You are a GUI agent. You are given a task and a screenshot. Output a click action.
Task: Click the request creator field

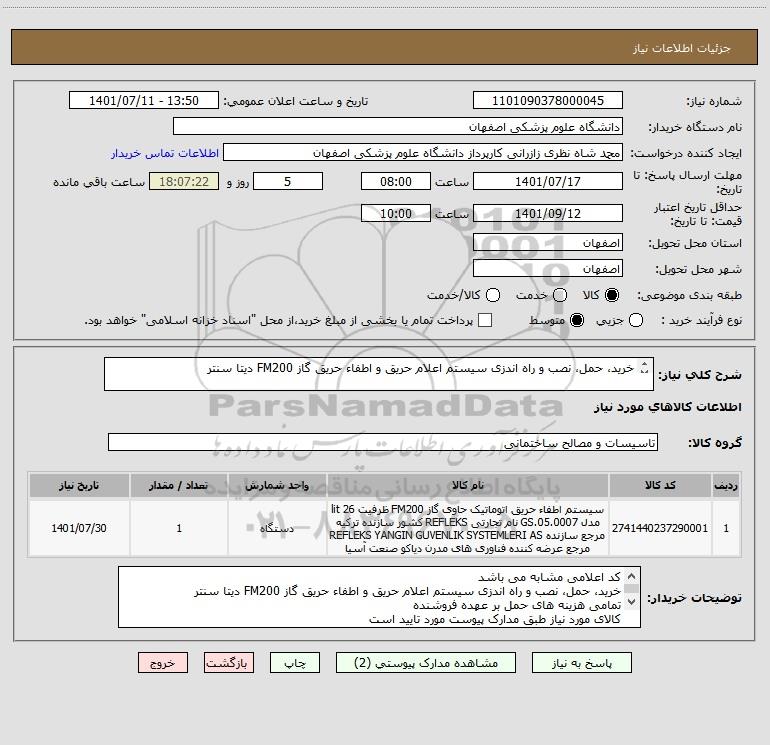423,152
